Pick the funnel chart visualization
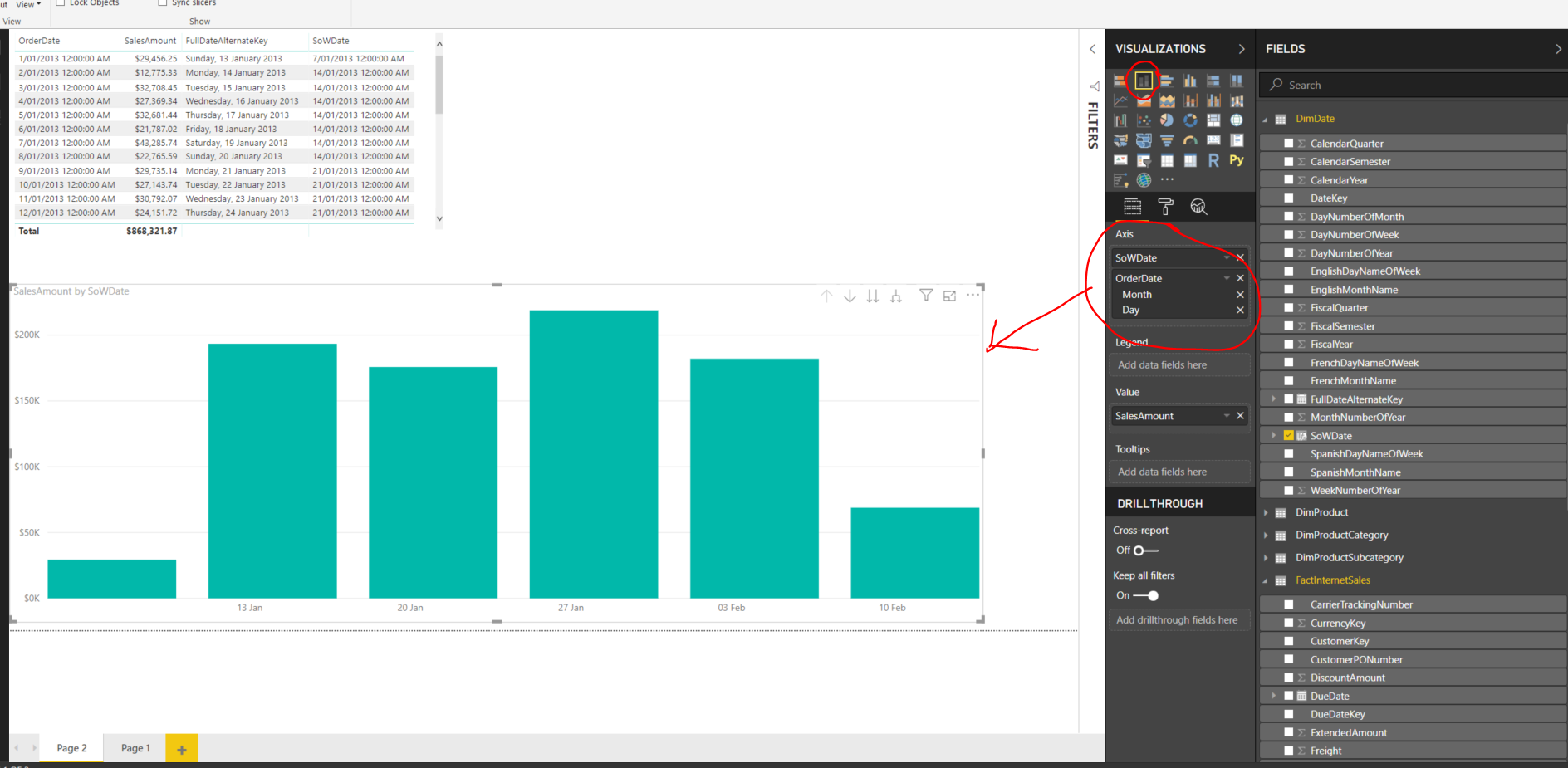This screenshot has width=1568, height=768. 1167,140
